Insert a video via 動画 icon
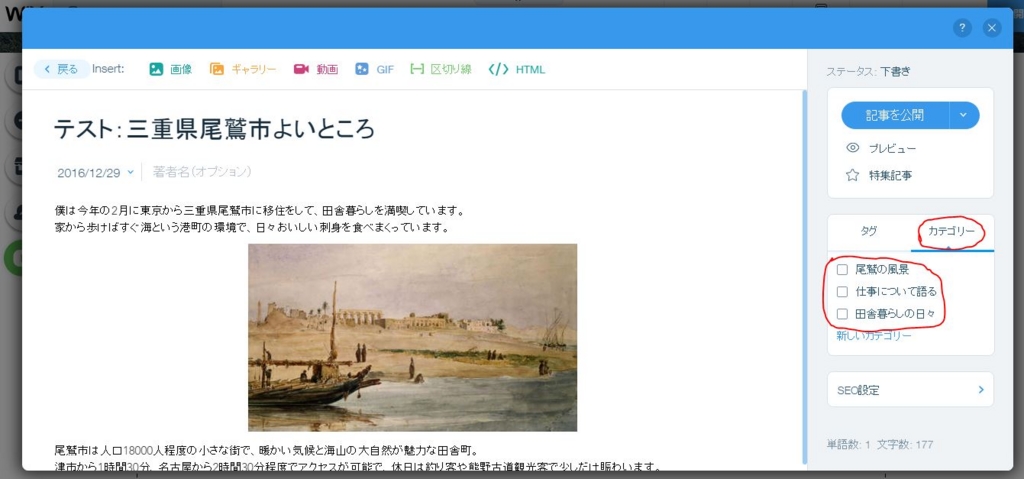Viewport: 1024px width, 479px height. (x=301, y=69)
